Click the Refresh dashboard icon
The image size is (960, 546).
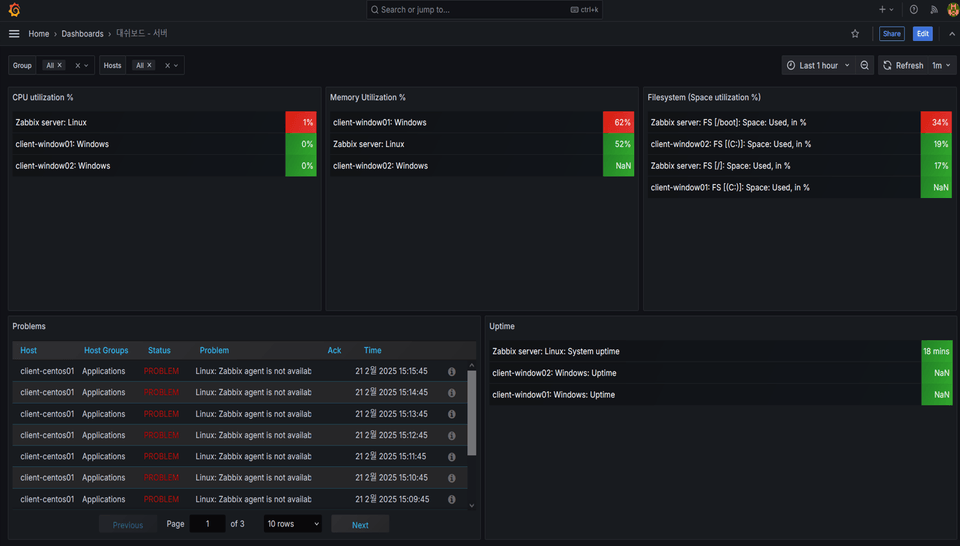(887, 65)
